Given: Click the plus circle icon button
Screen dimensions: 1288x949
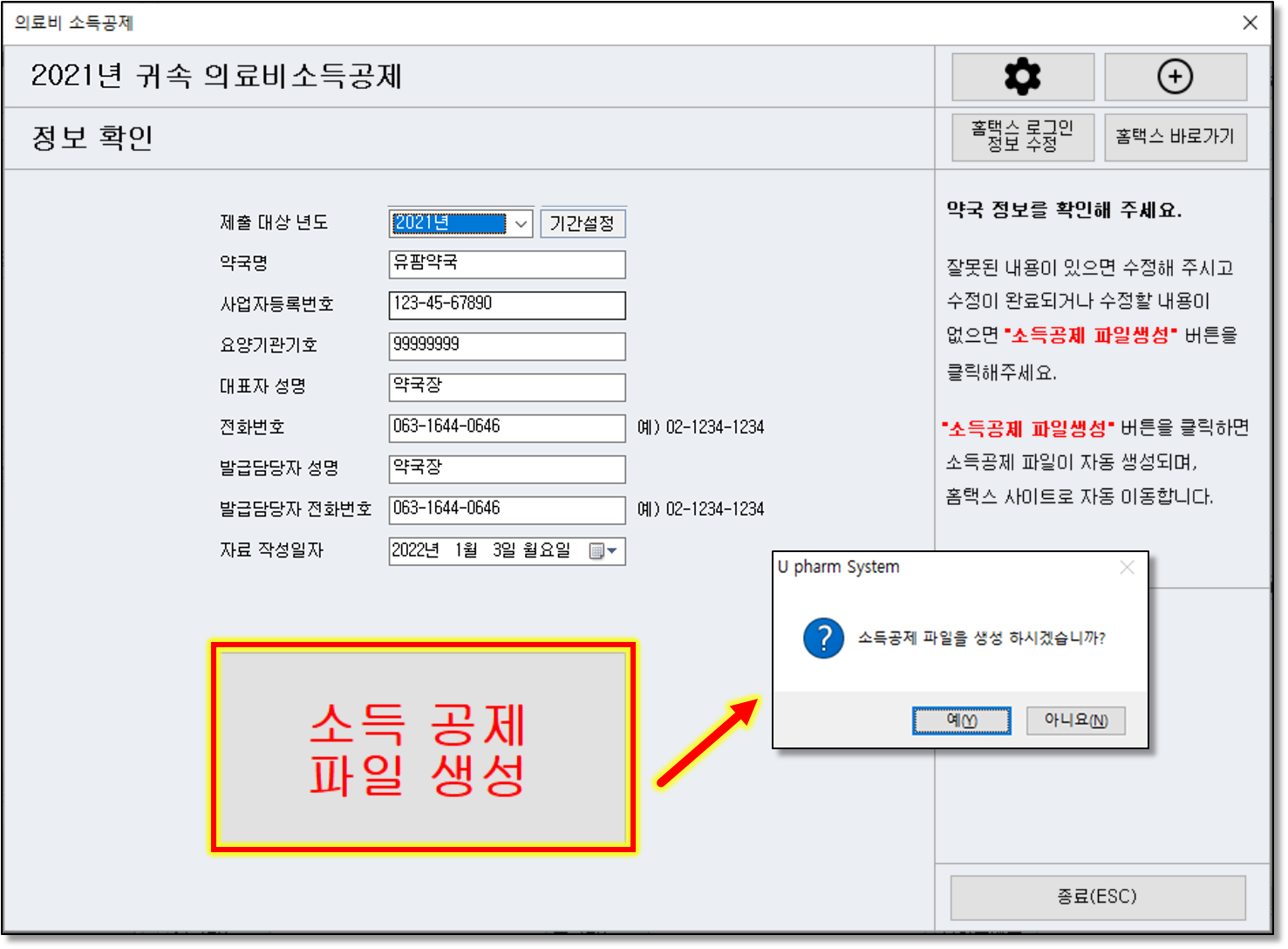Looking at the screenshot, I should click(x=1175, y=77).
